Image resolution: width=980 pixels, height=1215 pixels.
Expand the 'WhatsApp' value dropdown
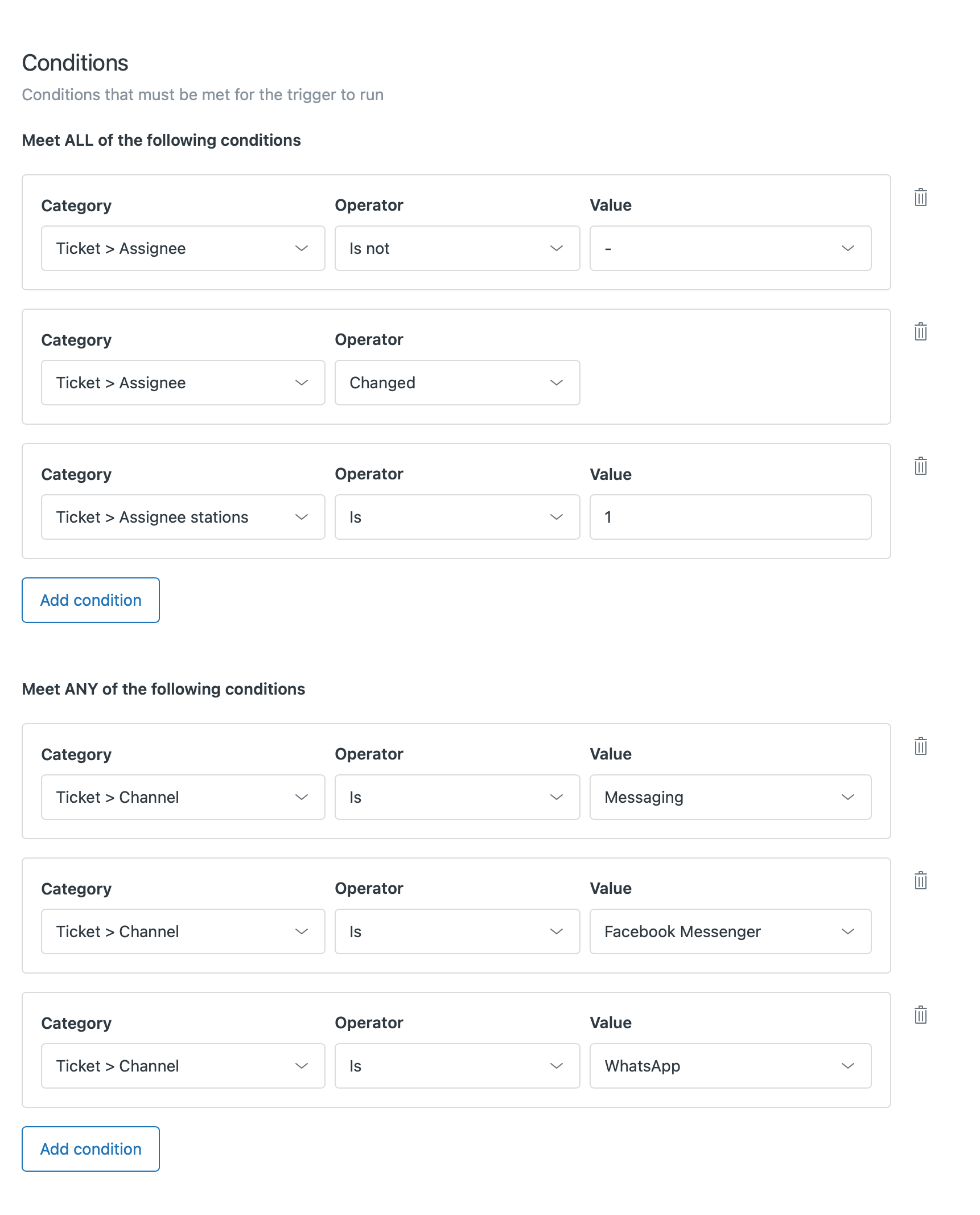(730, 1066)
